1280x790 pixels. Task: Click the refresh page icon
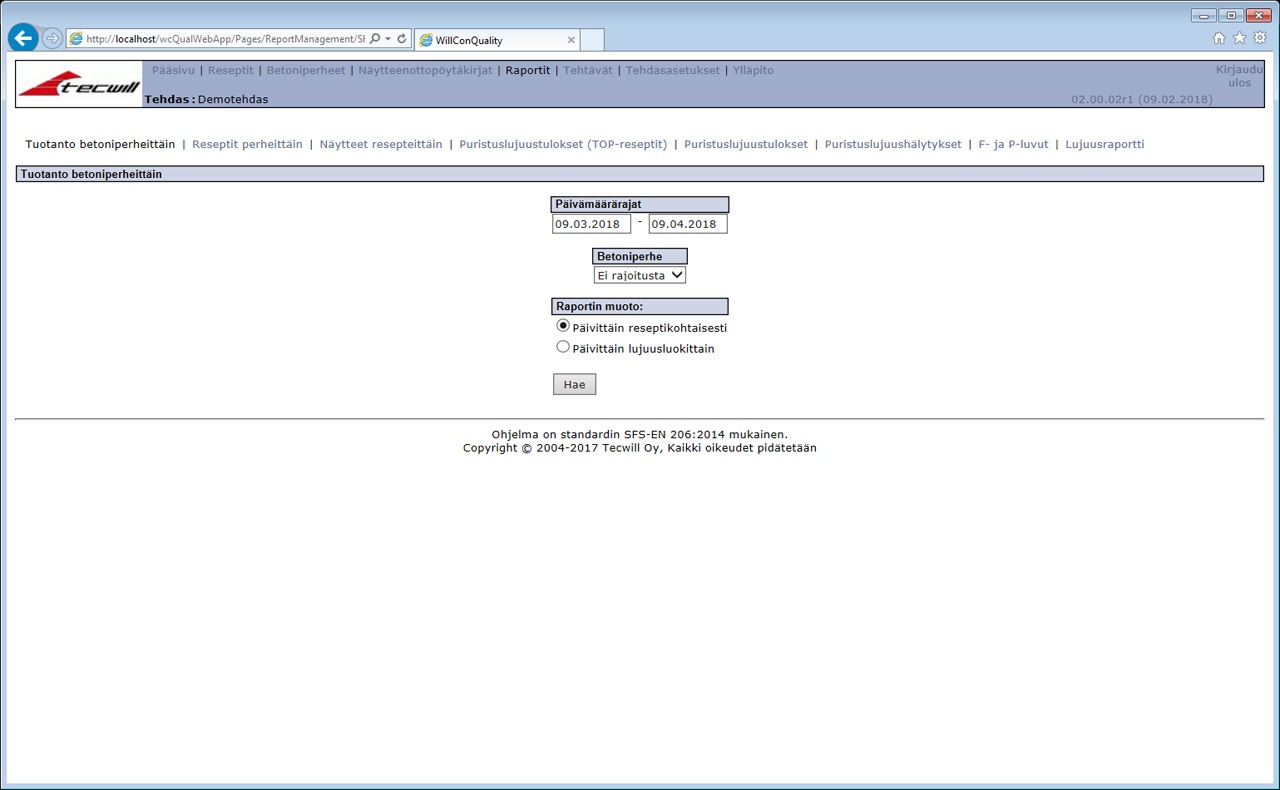coord(402,39)
